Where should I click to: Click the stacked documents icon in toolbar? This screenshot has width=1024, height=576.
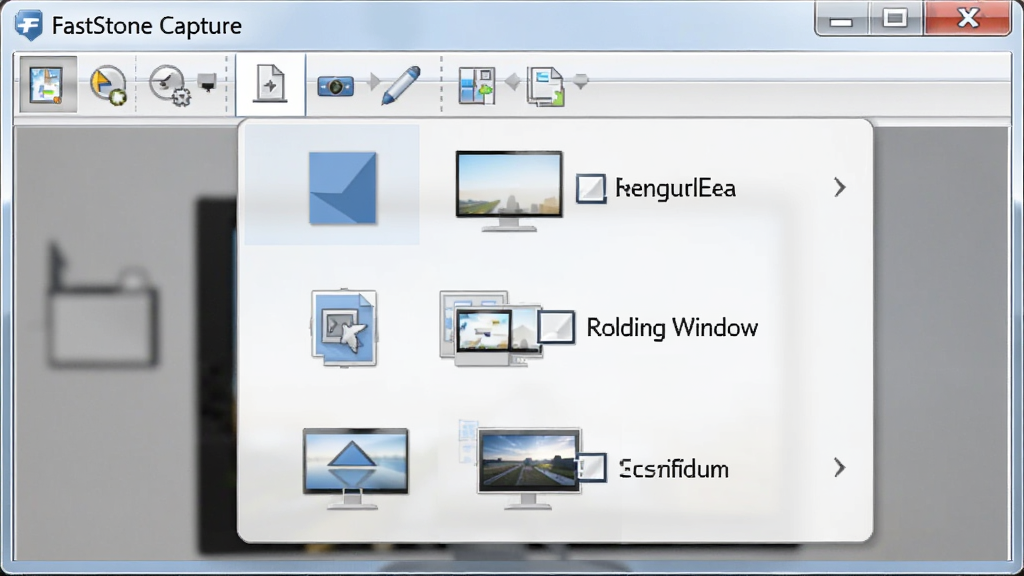point(546,86)
